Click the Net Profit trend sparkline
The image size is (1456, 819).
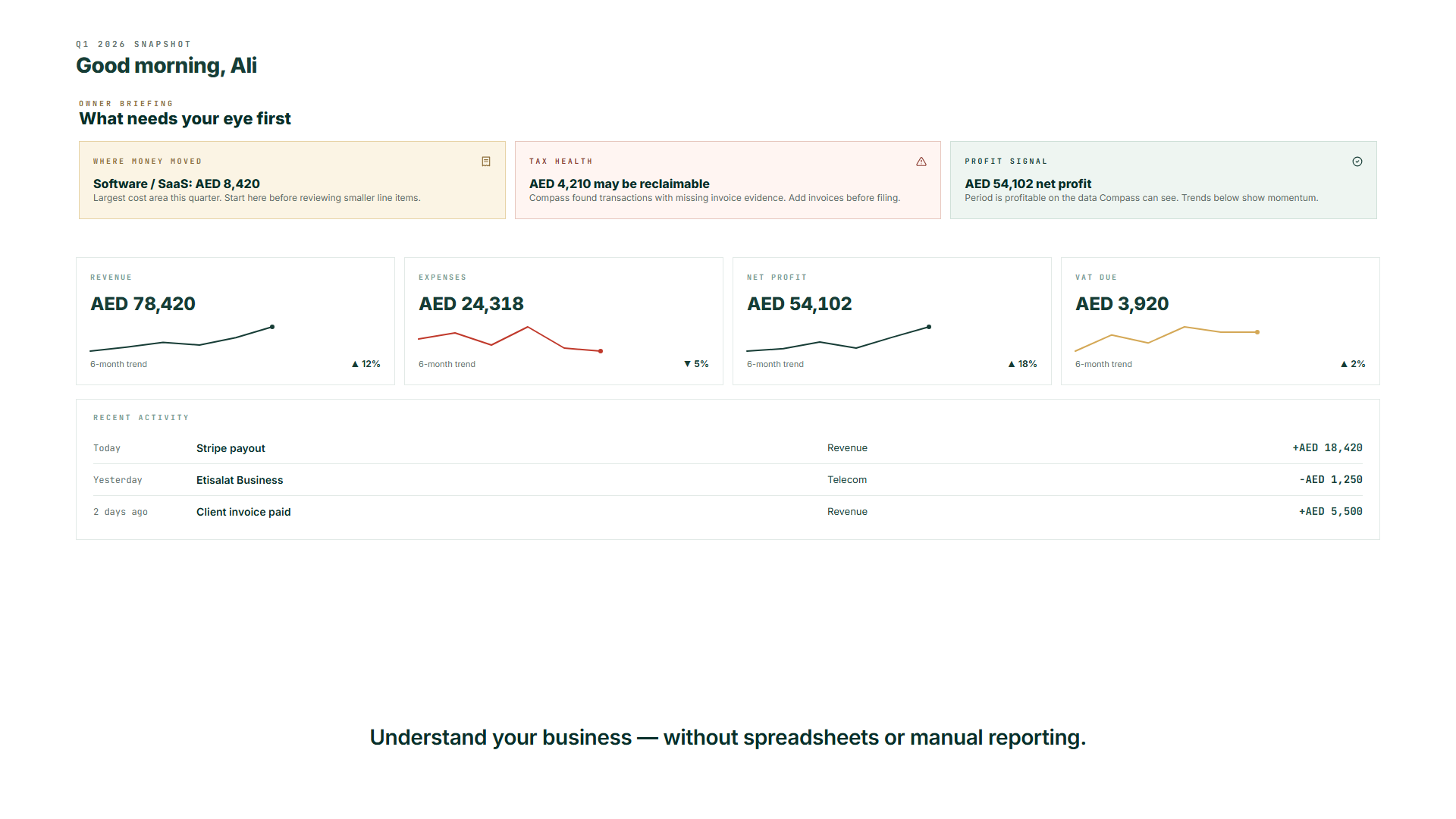[x=839, y=339]
